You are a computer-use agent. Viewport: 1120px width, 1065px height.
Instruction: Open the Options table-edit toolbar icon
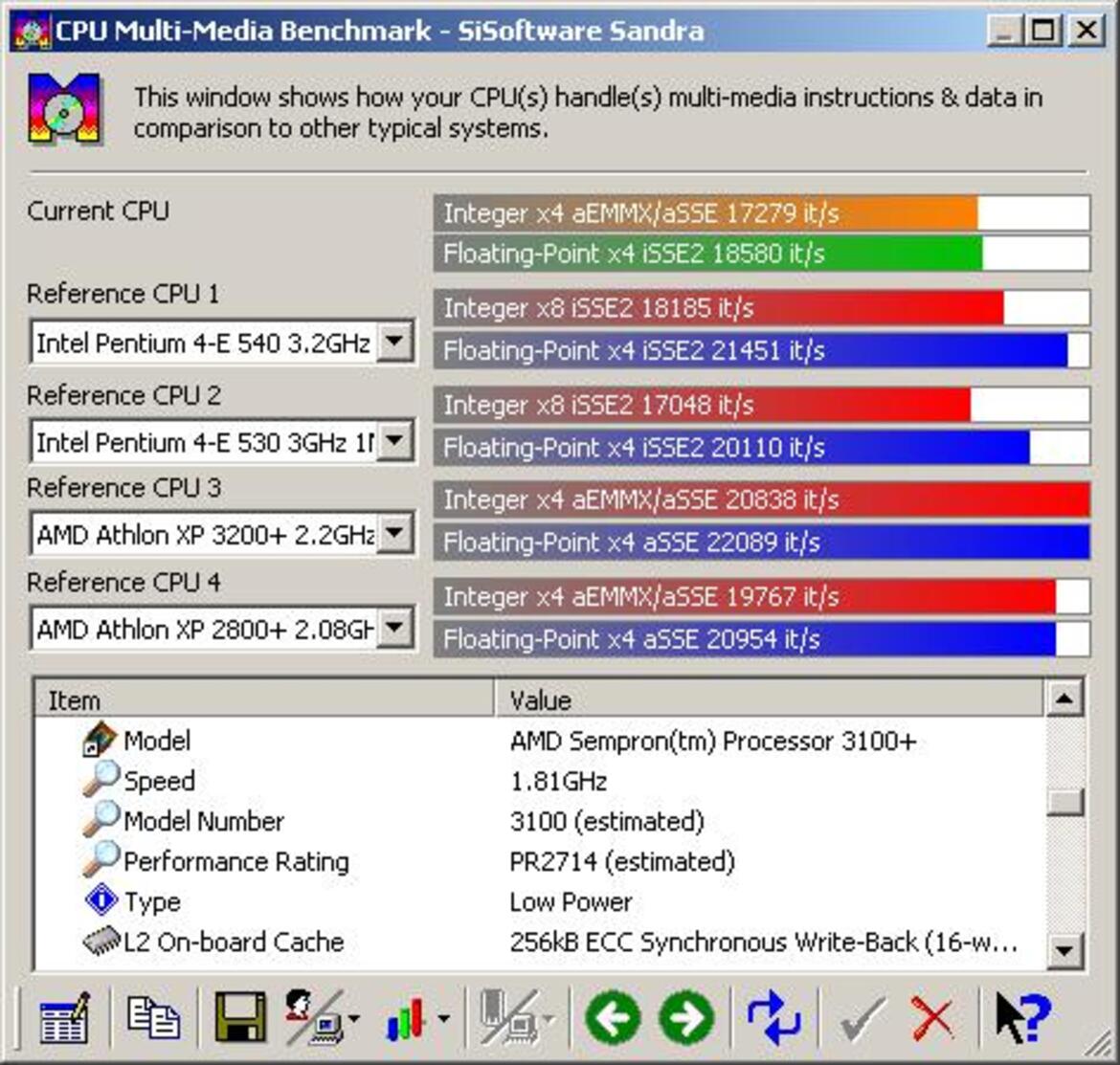(x=65, y=1017)
